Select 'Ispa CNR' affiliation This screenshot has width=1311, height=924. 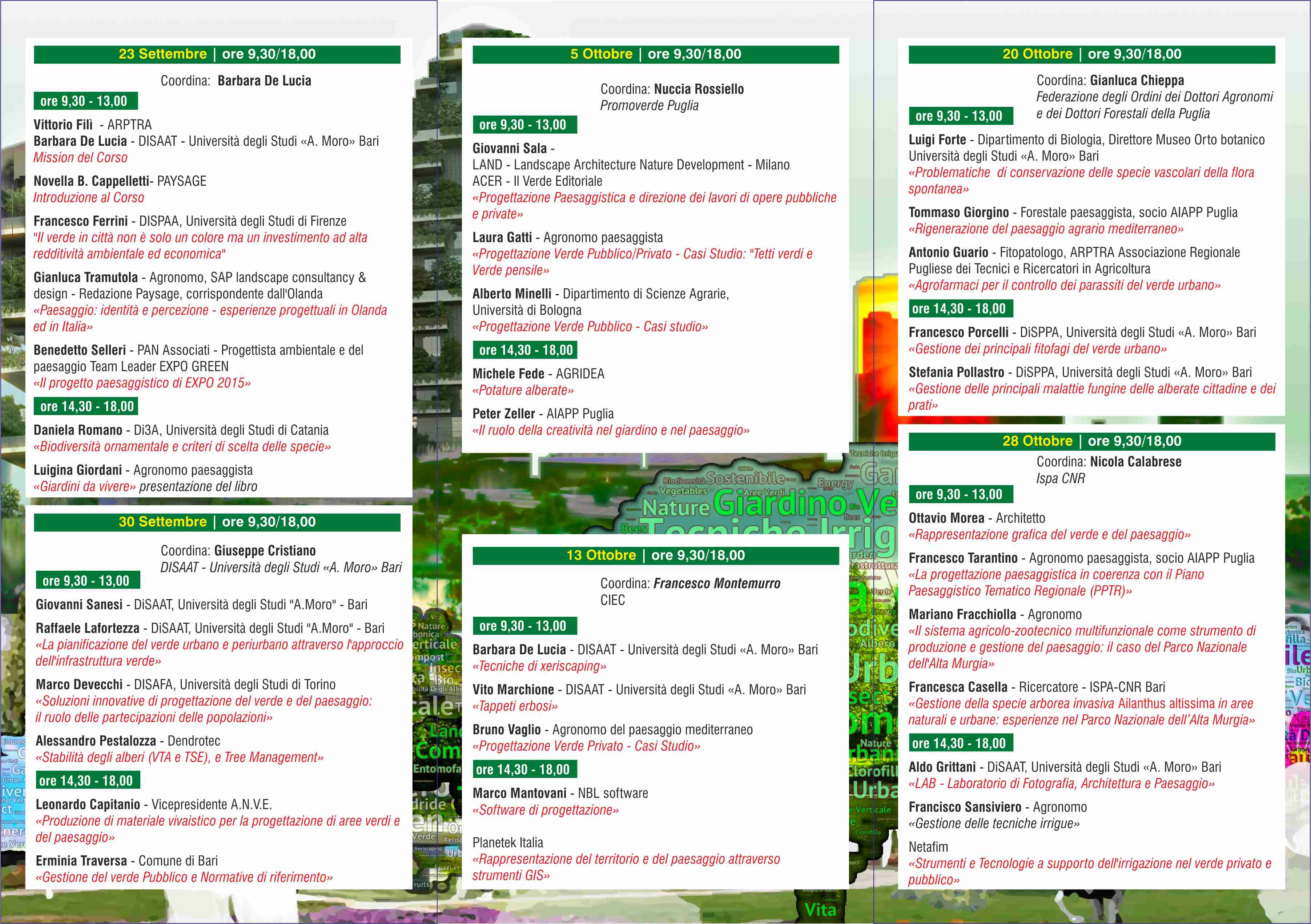[1060, 479]
